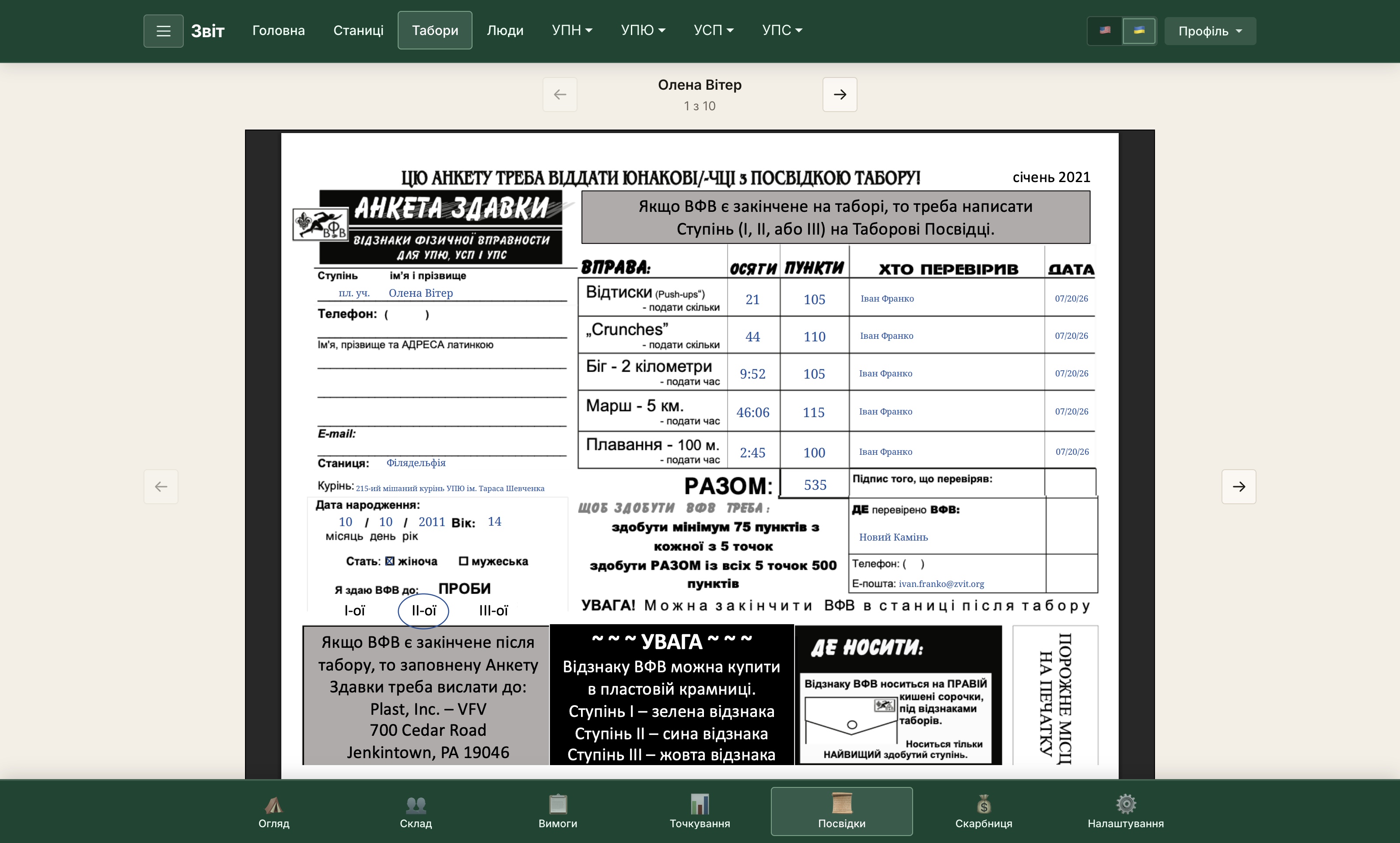Open Станиці in the navbar
Image resolution: width=1400 pixels, height=843 pixels.
coord(358,30)
